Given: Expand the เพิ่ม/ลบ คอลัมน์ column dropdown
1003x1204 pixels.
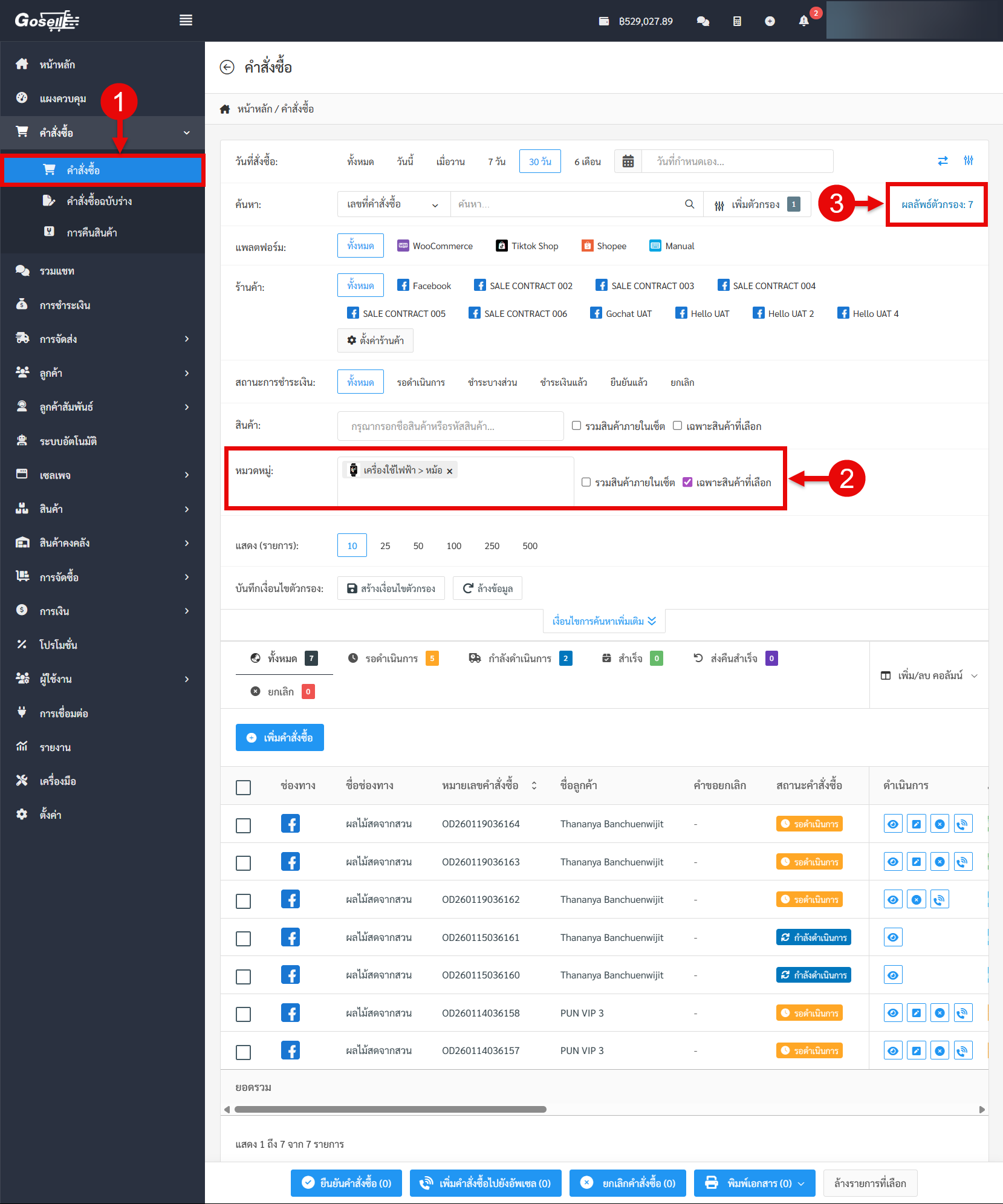Looking at the screenshot, I should coord(929,675).
